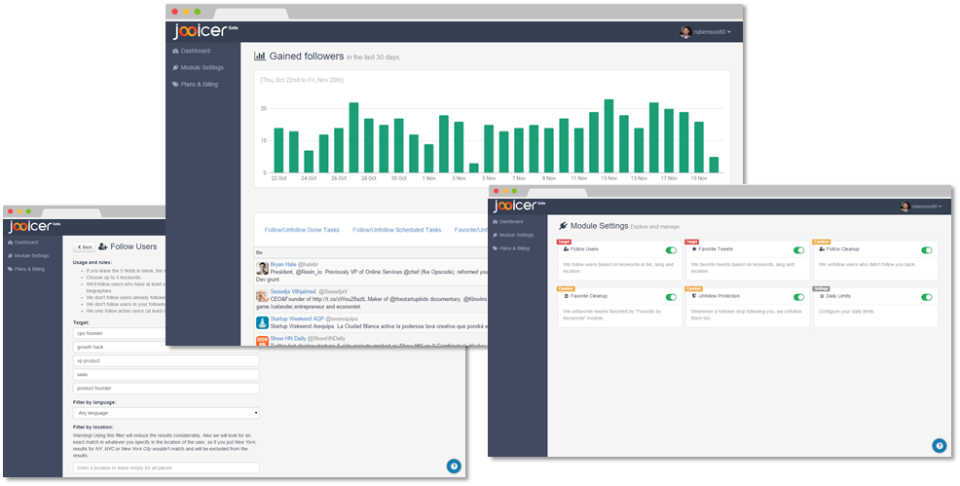Switch to Follow/Unfollow Scheduled Tasks tab
This screenshot has width=960, height=486.
397,230
